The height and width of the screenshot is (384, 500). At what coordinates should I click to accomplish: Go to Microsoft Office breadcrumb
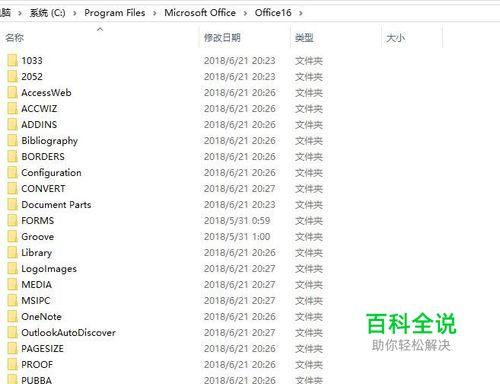coord(200,13)
